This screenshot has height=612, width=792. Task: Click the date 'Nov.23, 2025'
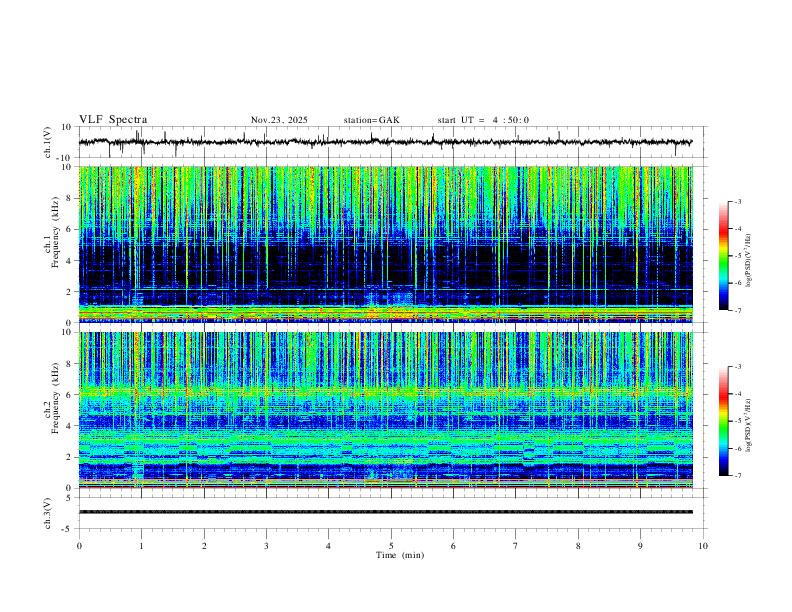pos(279,120)
